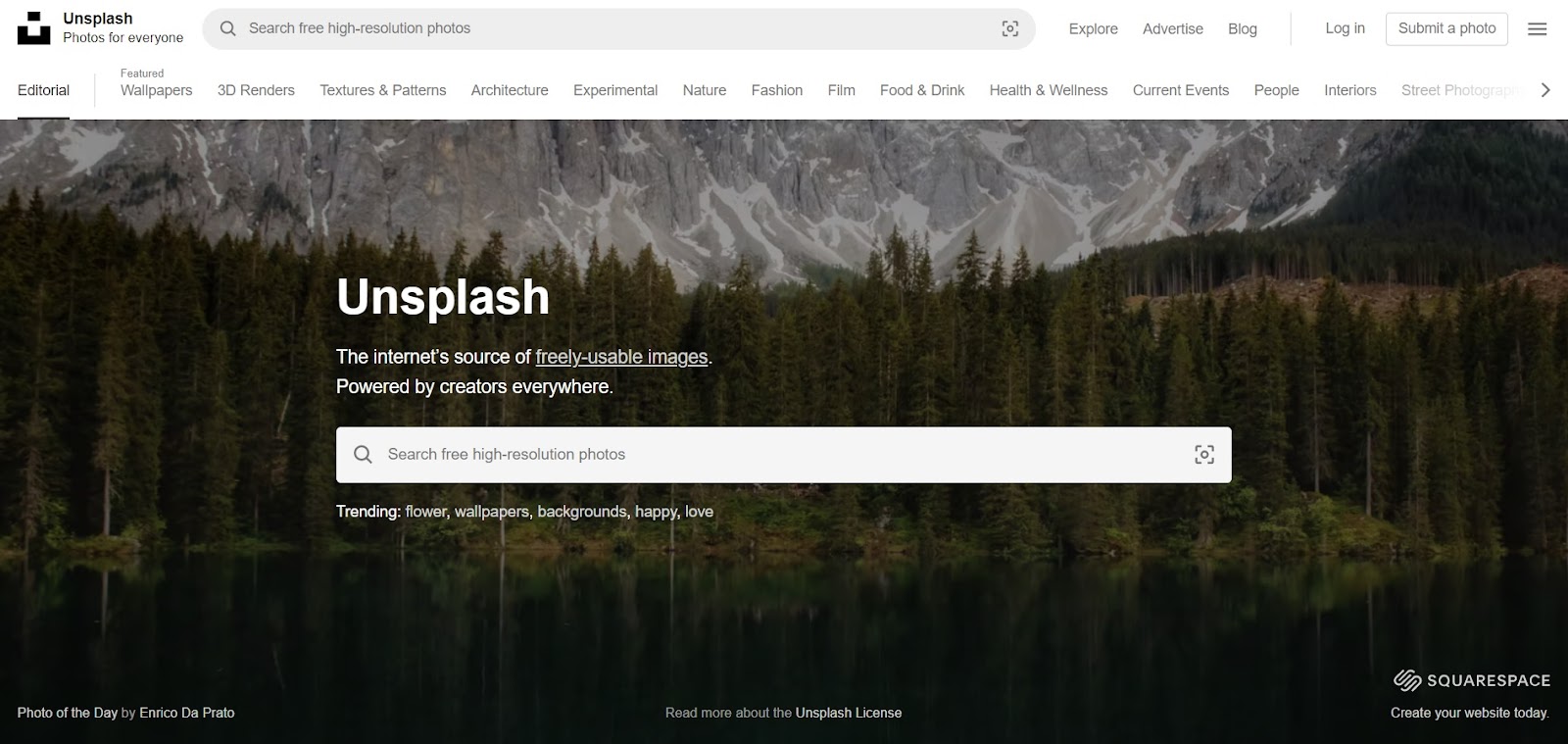This screenshot has width=1568, height=744.
Task: Open the Current Events category
Action: click(1181, 90)
